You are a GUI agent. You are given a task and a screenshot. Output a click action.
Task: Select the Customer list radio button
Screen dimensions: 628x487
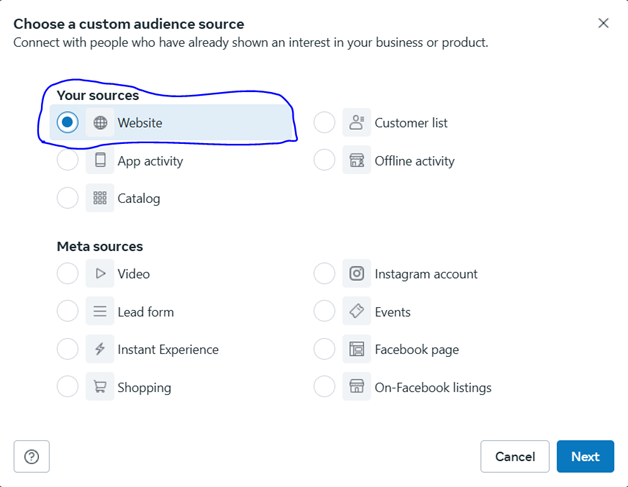324,122
